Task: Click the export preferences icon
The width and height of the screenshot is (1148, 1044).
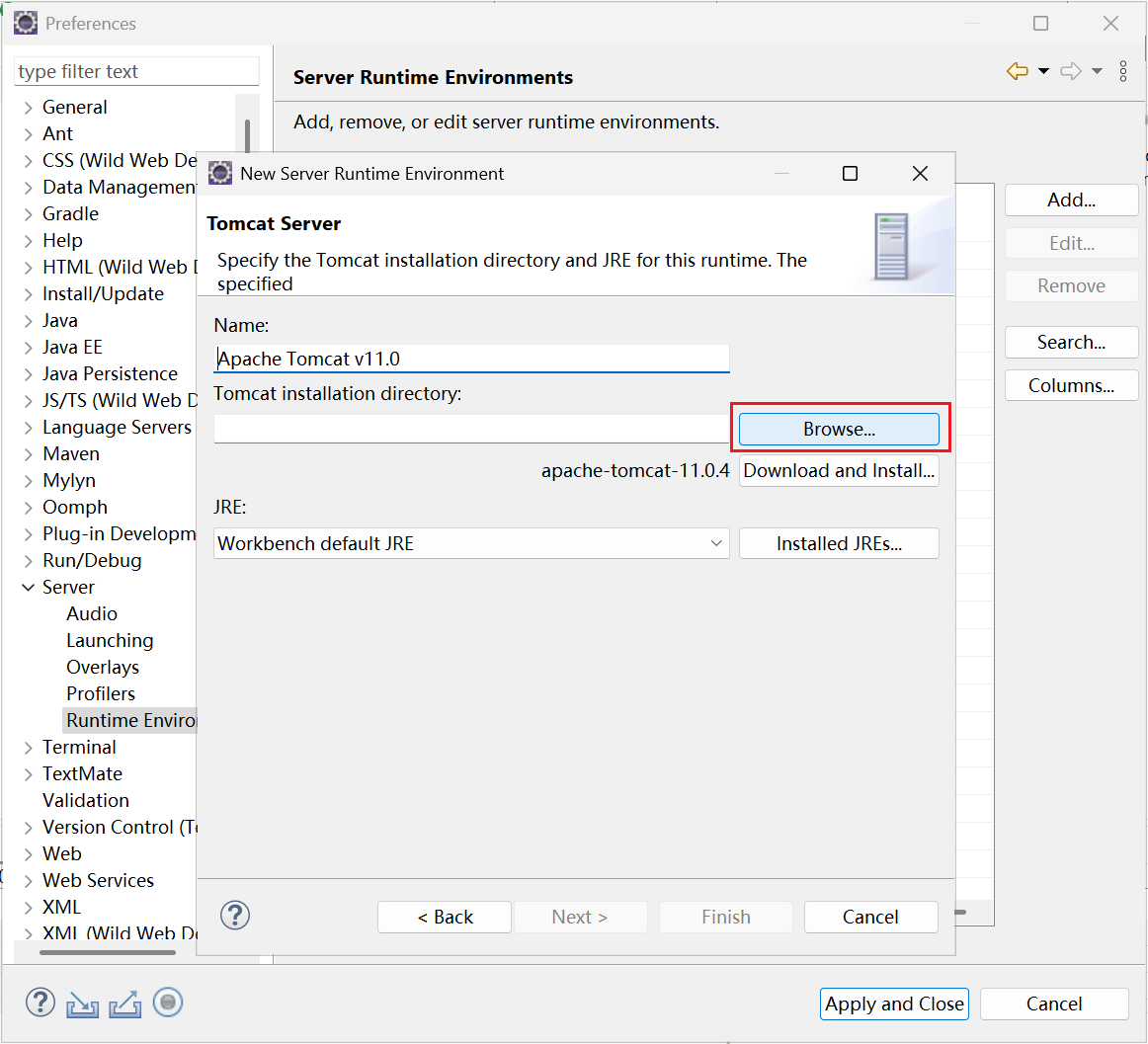Action: (x=125, y=1004)
